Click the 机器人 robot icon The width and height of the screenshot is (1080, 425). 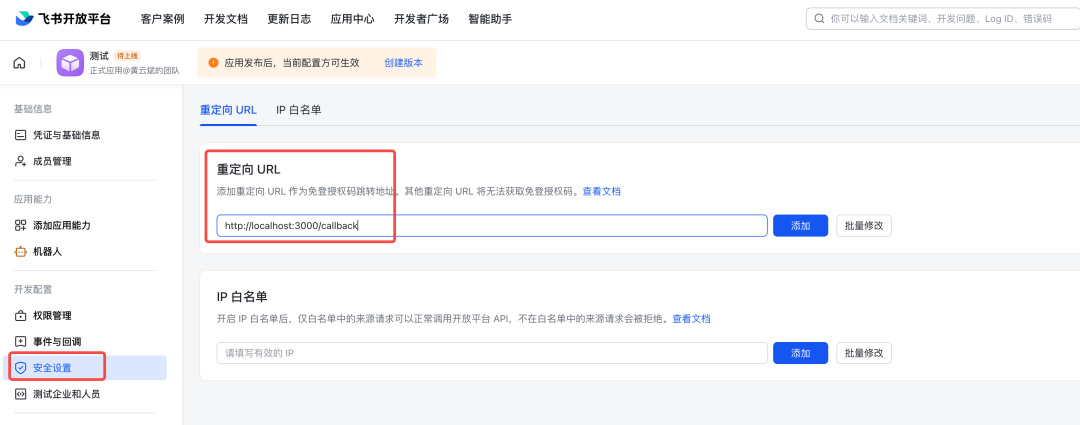tap(21, 251)
